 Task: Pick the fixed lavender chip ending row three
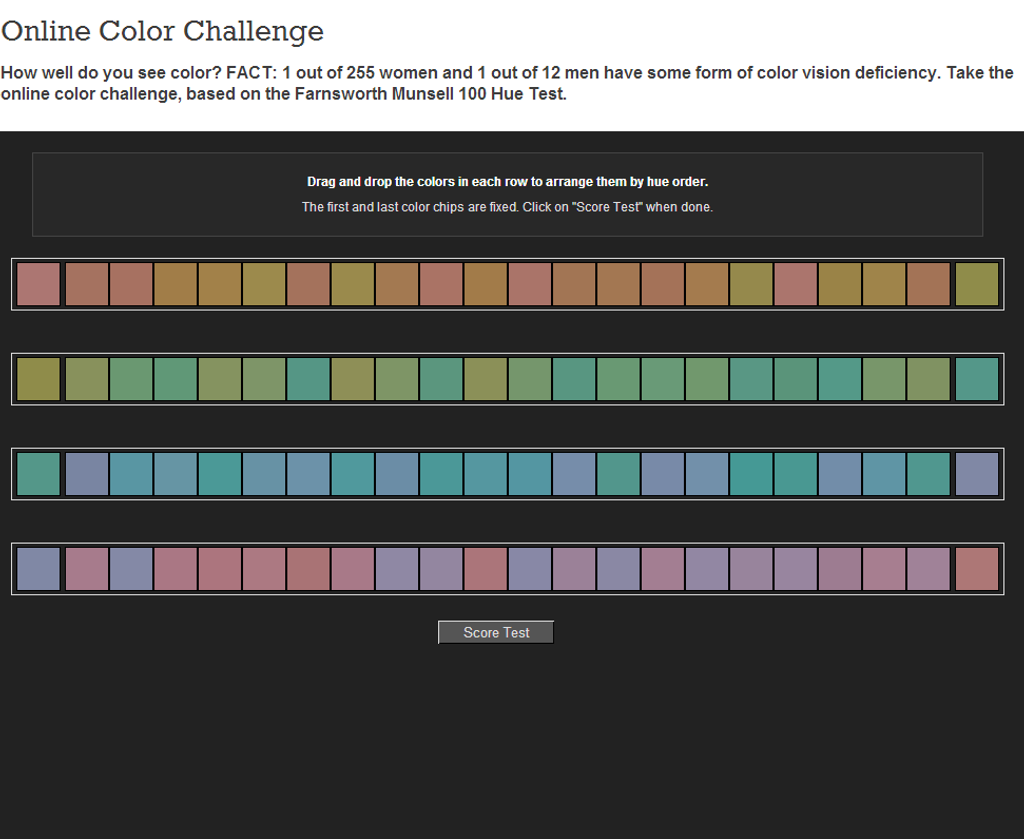click(x=977, y=474)
